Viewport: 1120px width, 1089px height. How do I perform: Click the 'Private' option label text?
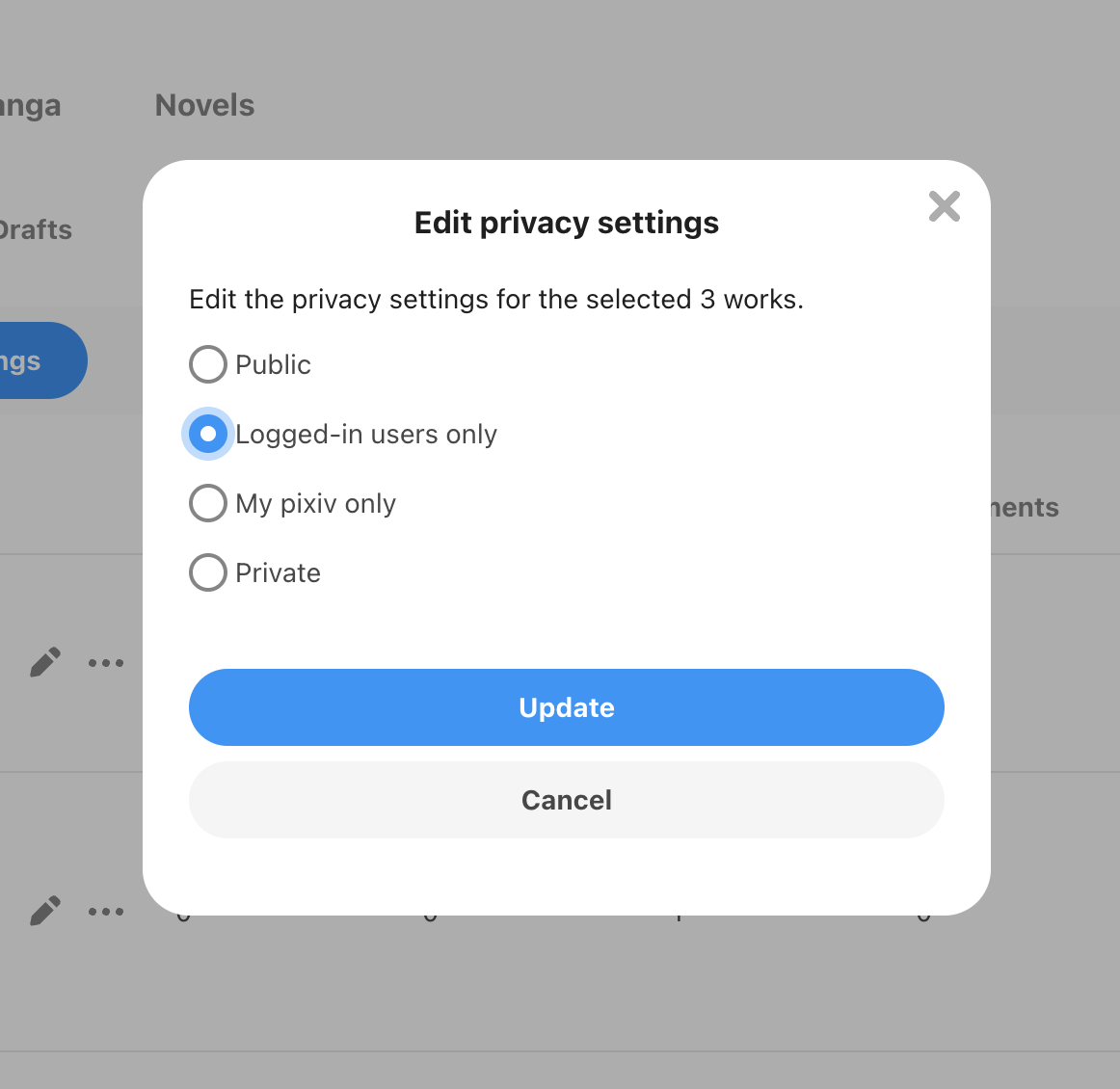point(278,572)
